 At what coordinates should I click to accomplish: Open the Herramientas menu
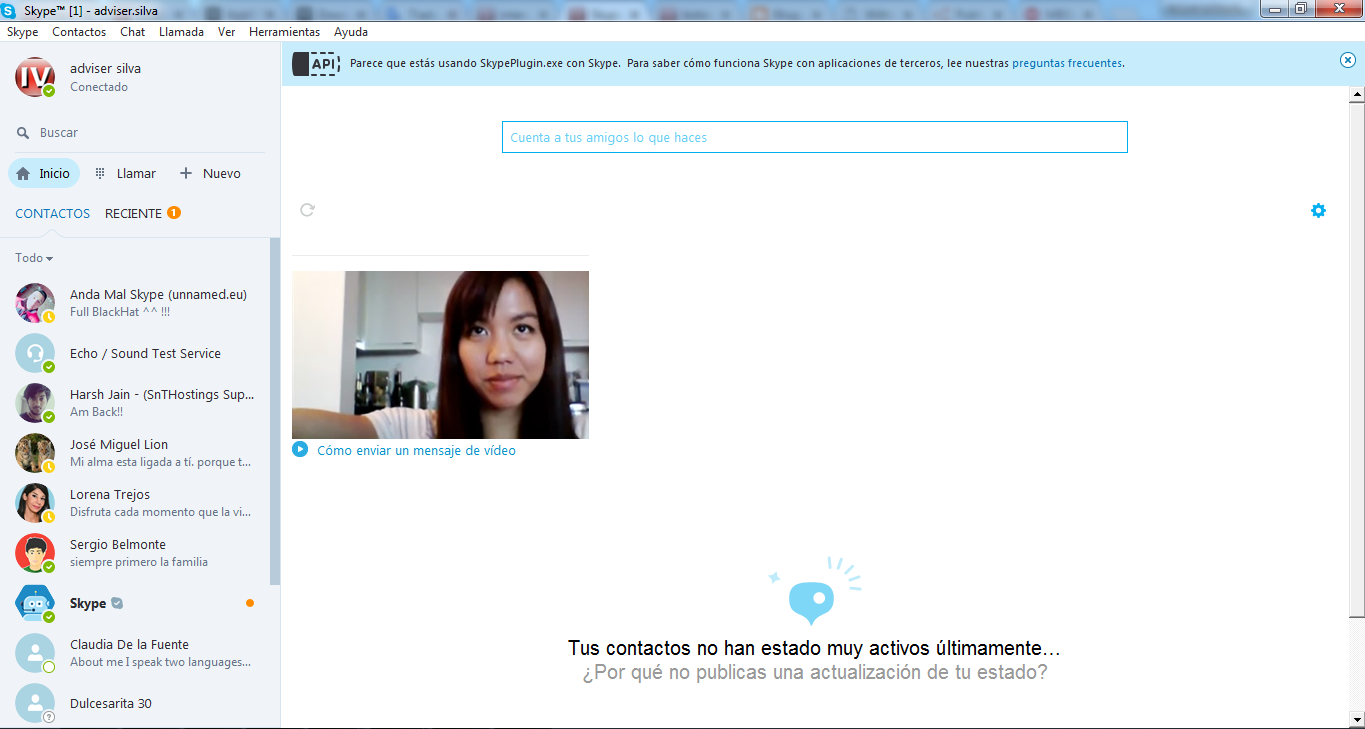click(284, 32)
